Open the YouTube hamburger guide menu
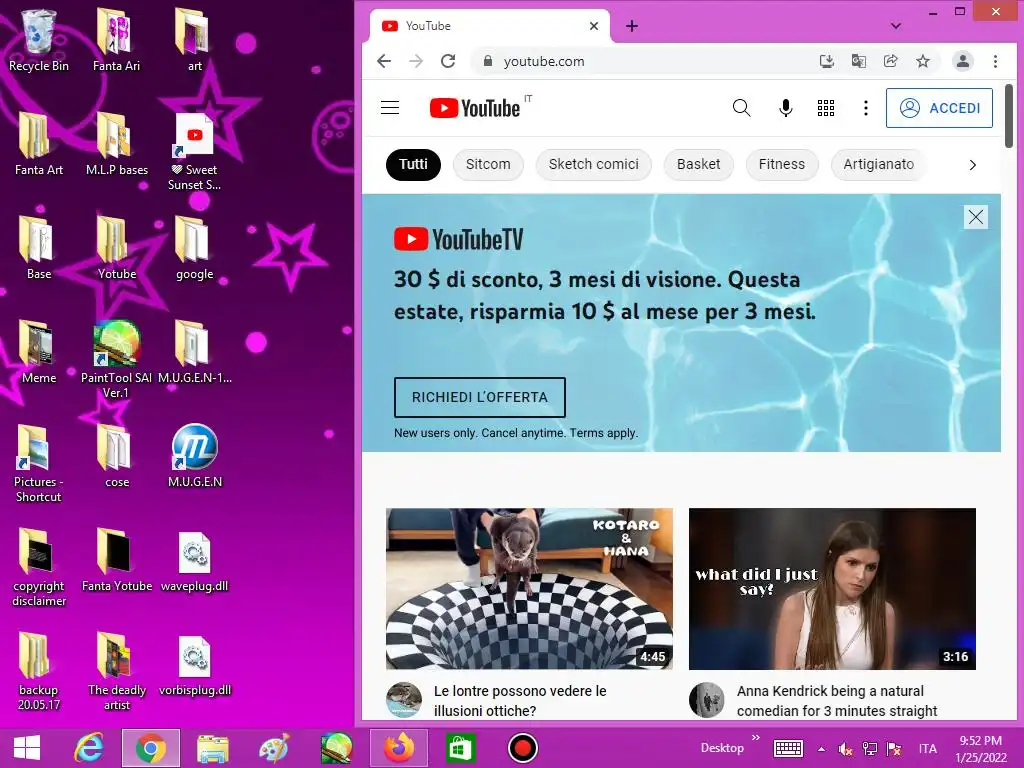1024x768 pixels. tap(390, 108)
